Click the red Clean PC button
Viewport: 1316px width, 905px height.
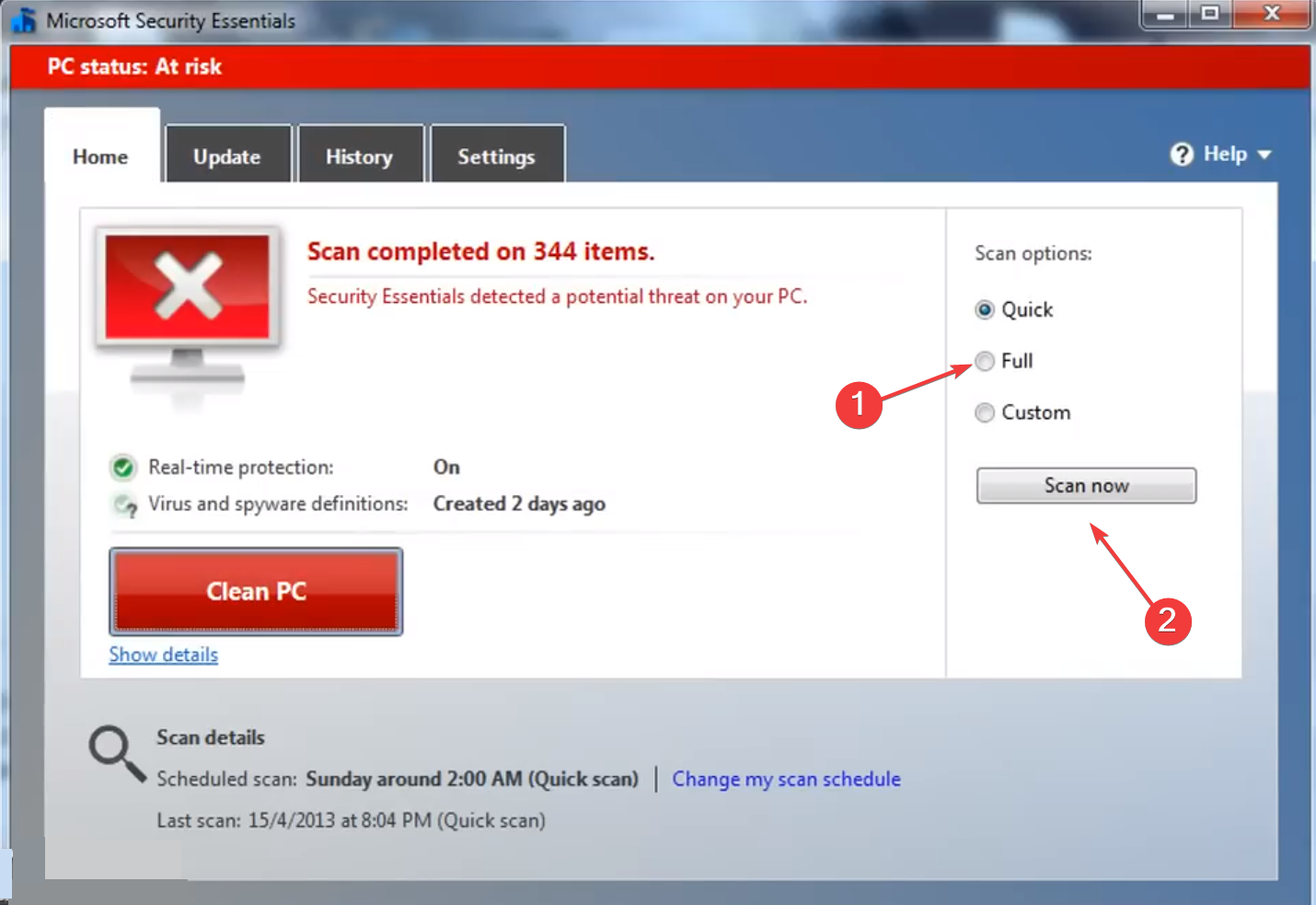[256, 591]
